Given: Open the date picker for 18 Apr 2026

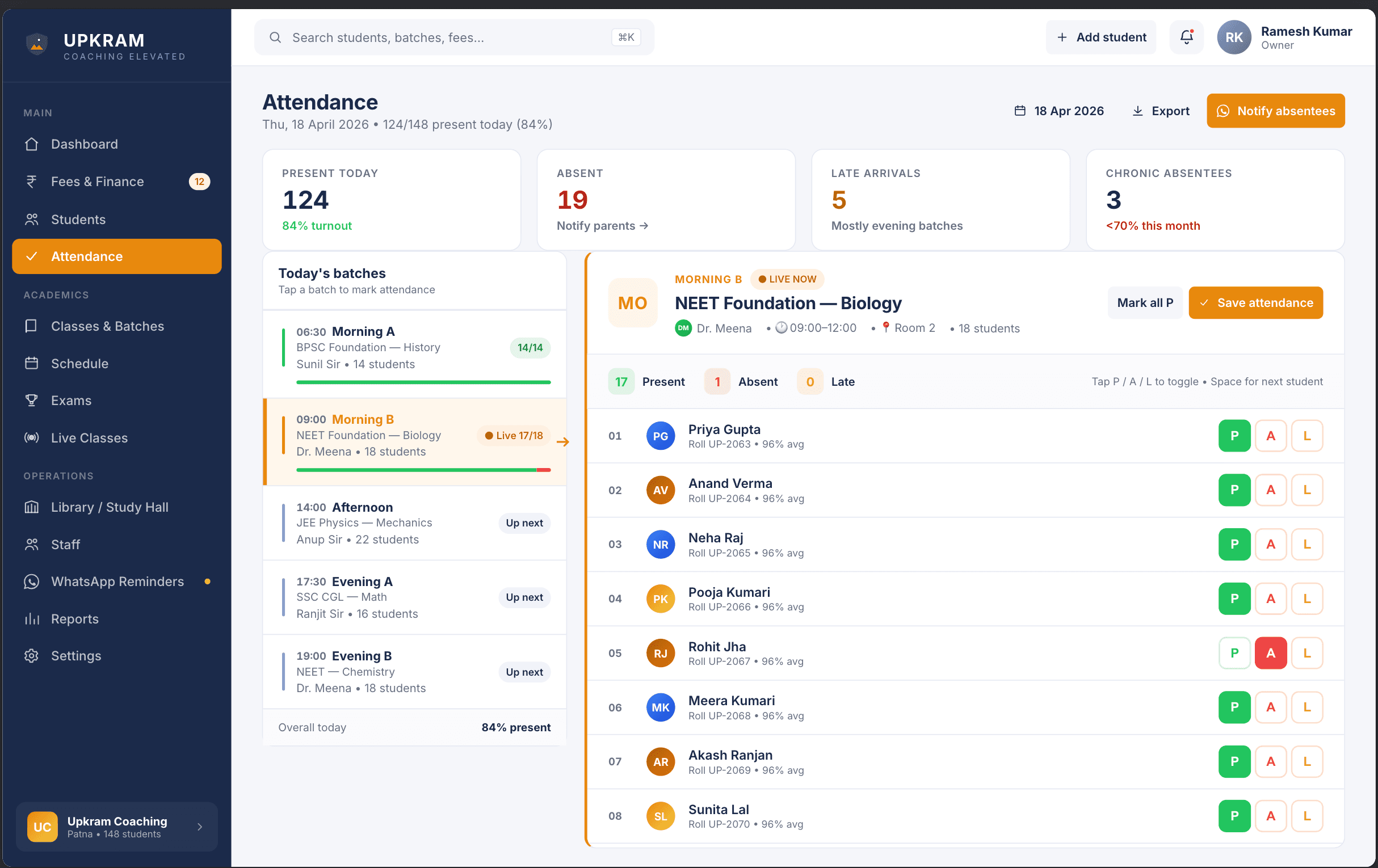Looking at the screenshot, I should tap(1059, 111).
